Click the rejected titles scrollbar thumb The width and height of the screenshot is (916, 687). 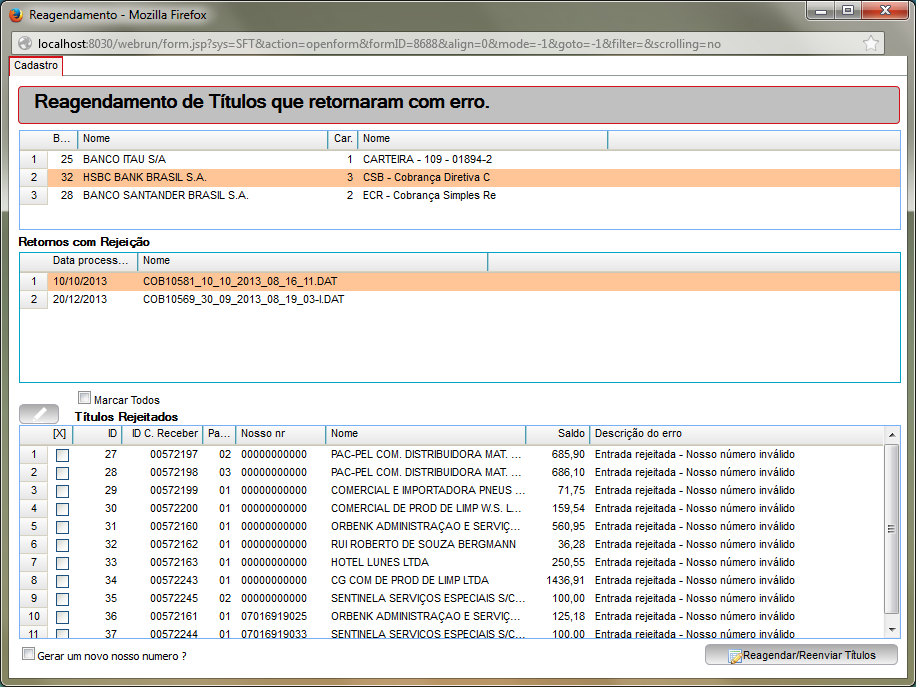tap(891, 529)
